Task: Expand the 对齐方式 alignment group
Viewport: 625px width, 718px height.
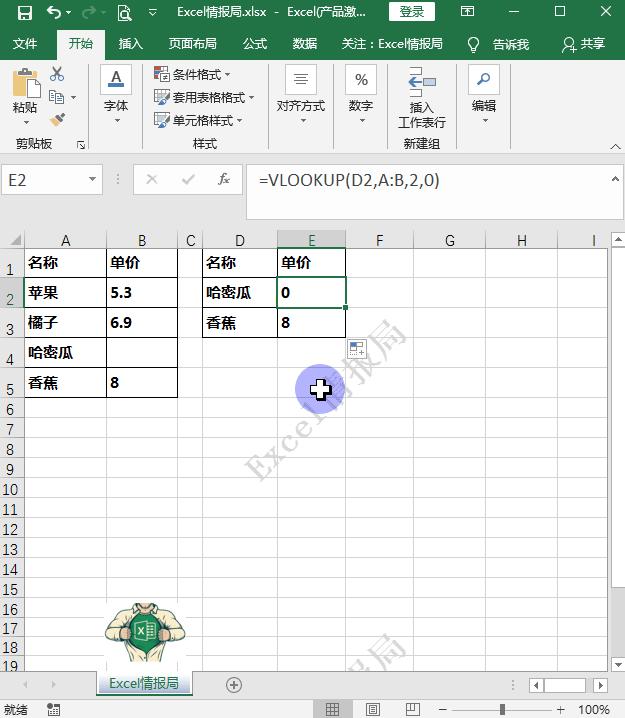Action: point(301,94)
